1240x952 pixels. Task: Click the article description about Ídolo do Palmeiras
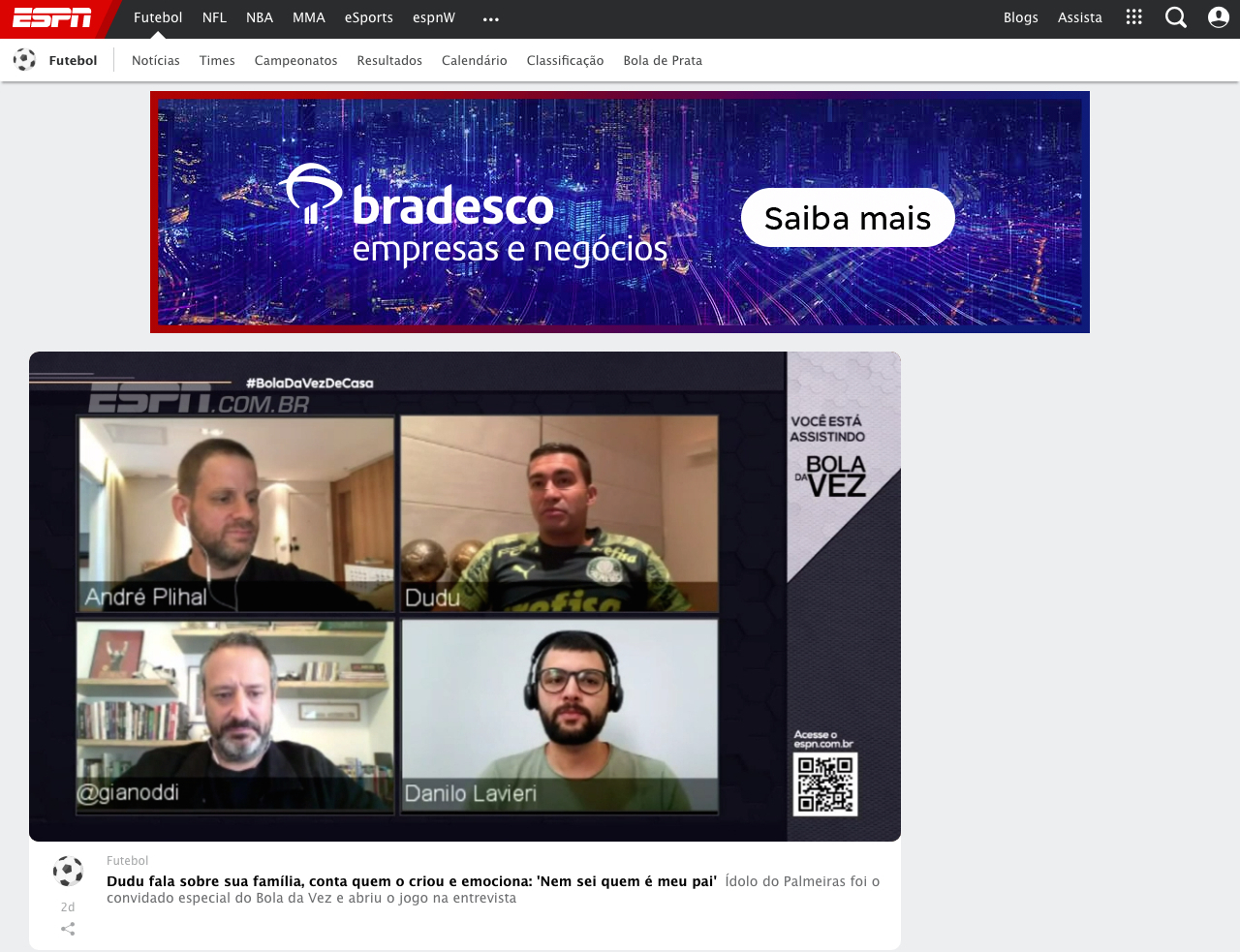click(493, 890)
